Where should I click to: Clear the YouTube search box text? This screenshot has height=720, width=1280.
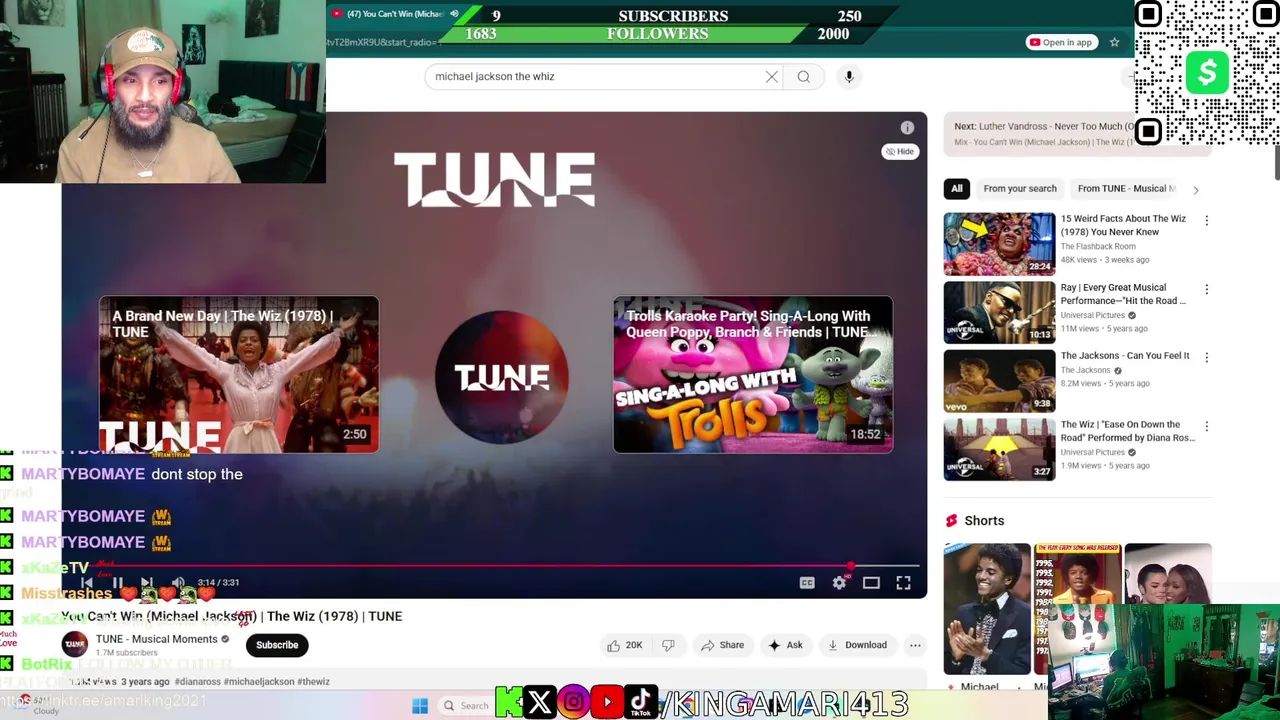(x=772, y=77)
